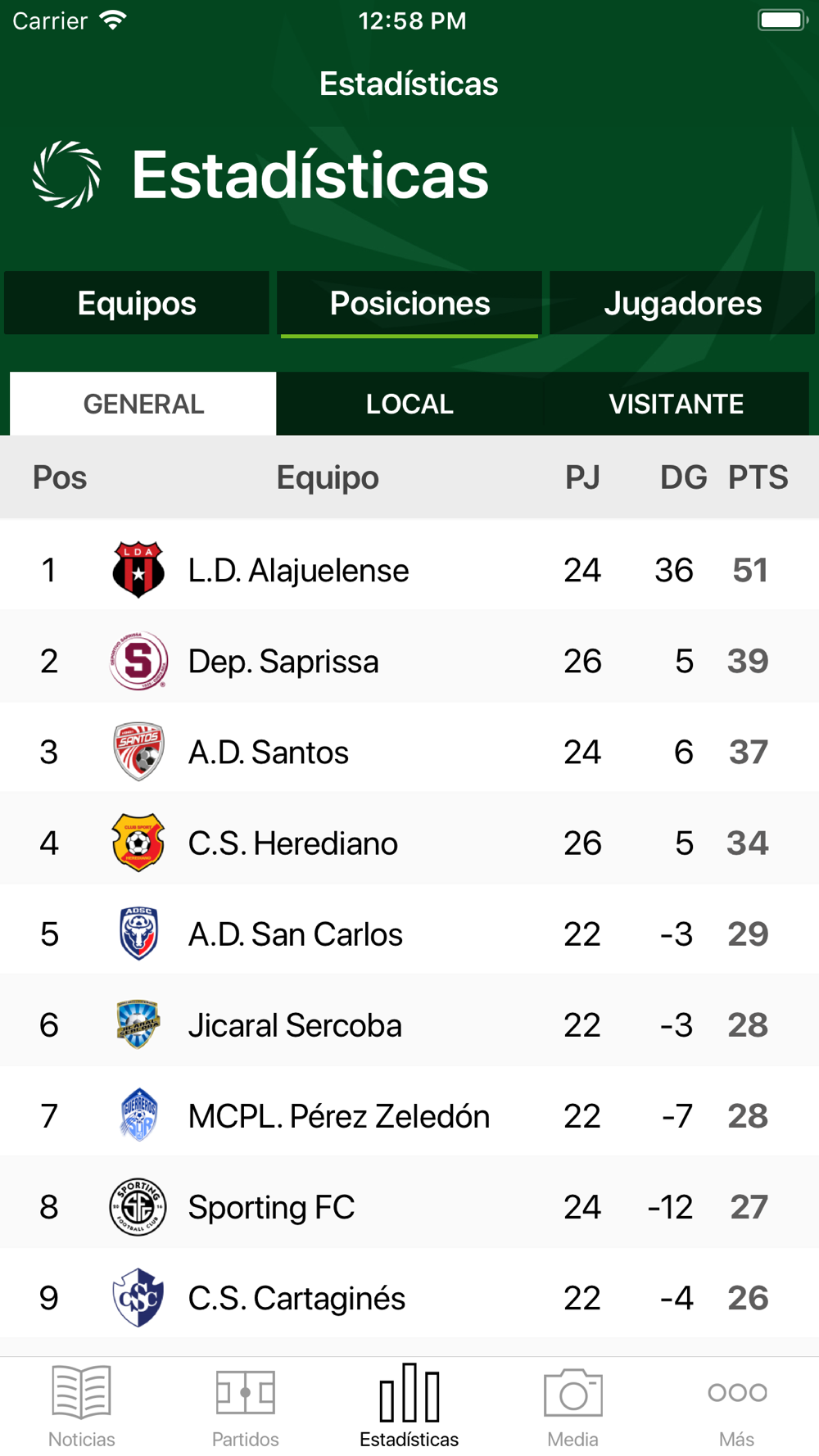Select the Posiciones tab
Image resolution: width=819 pixels, height=1456 pixels.
[x=409, y=303]
